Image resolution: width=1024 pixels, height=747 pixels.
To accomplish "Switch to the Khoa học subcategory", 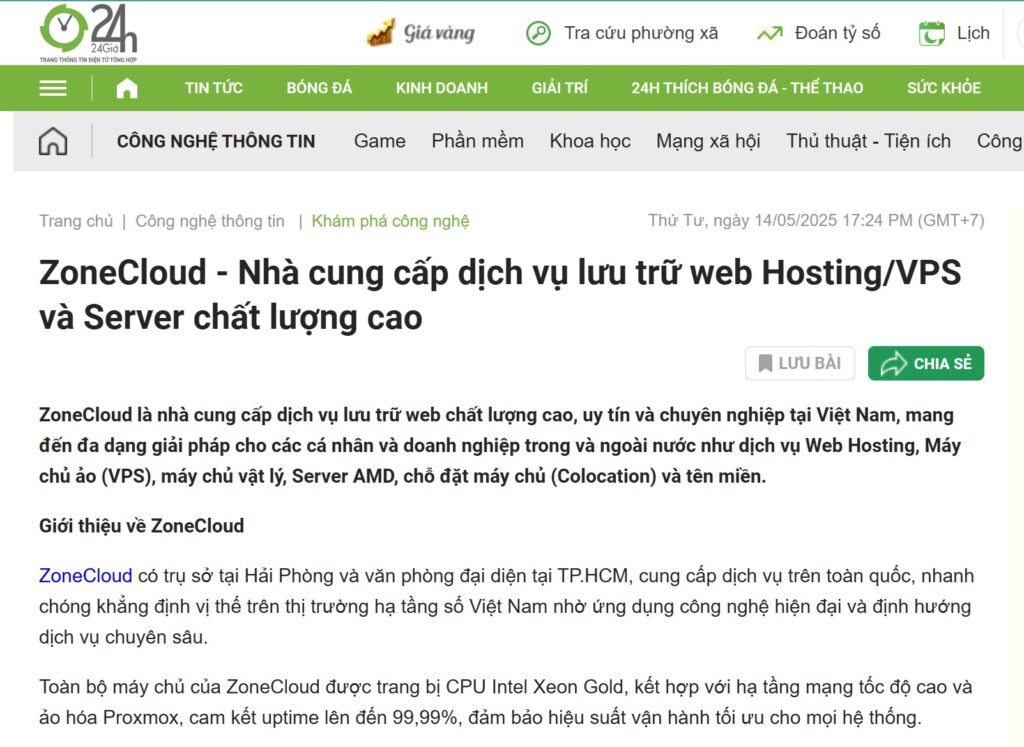I will coord(590,141).
